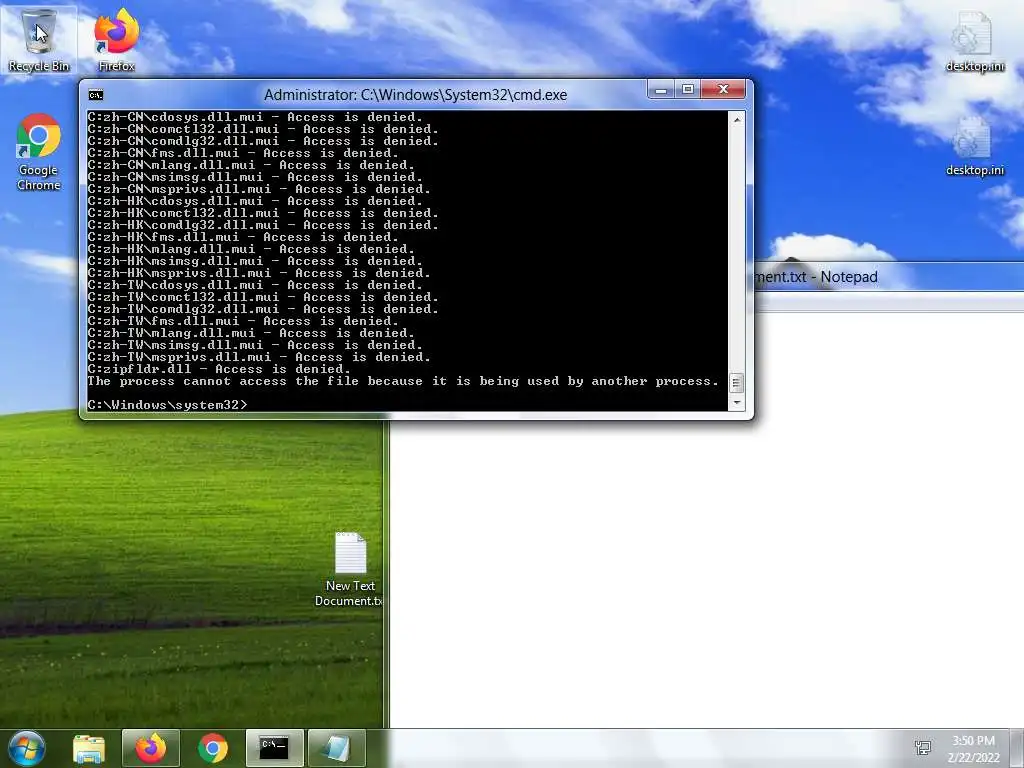Click the cmd window title bar text
This screenshot has width=1024, height=768.
415,95
